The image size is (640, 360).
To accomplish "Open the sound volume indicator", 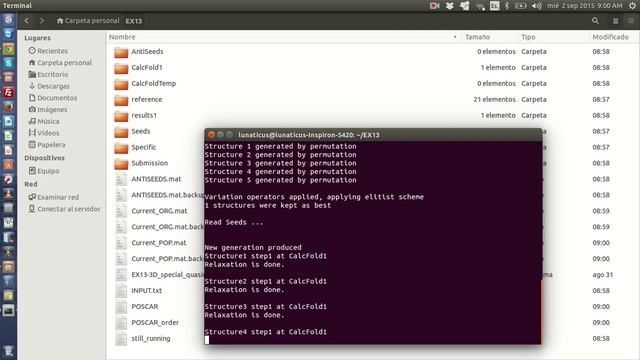I will pos(536,6).
